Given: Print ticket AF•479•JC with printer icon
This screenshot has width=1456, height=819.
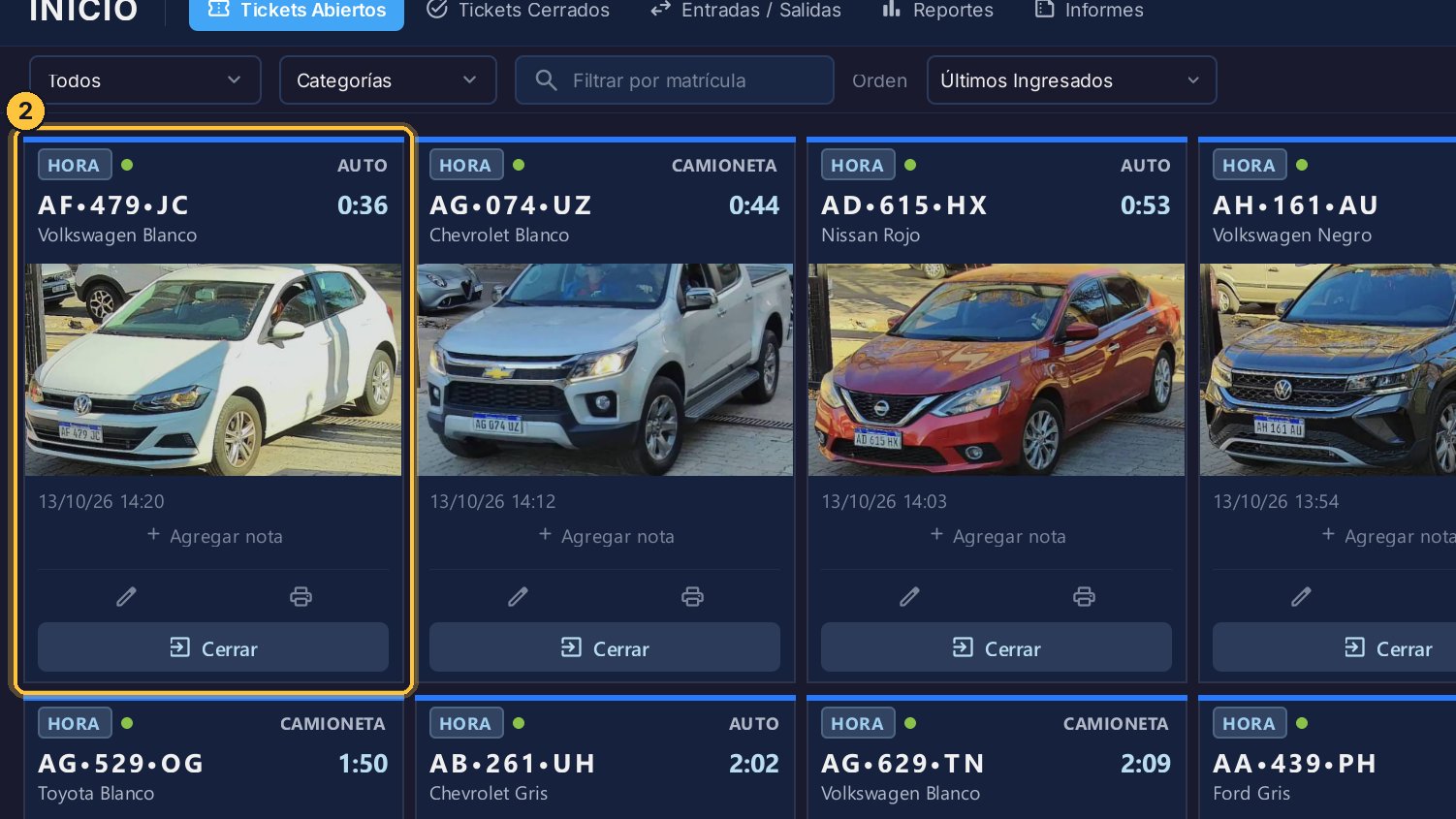Looking at the screenshot, I should 301,597.
